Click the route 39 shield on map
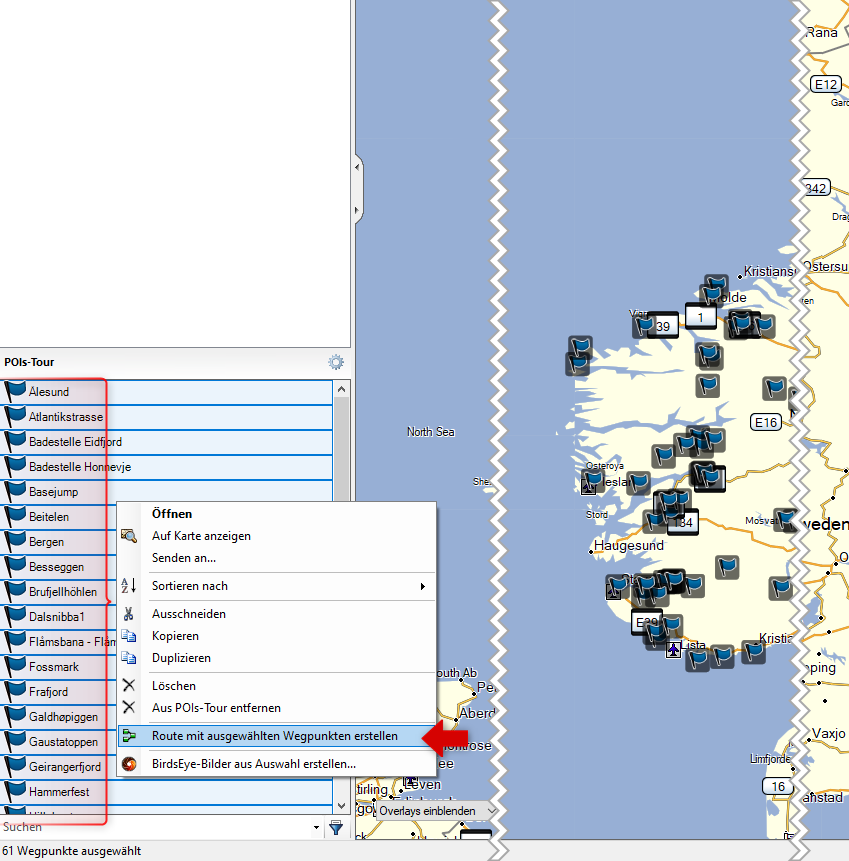 point(662,326)
